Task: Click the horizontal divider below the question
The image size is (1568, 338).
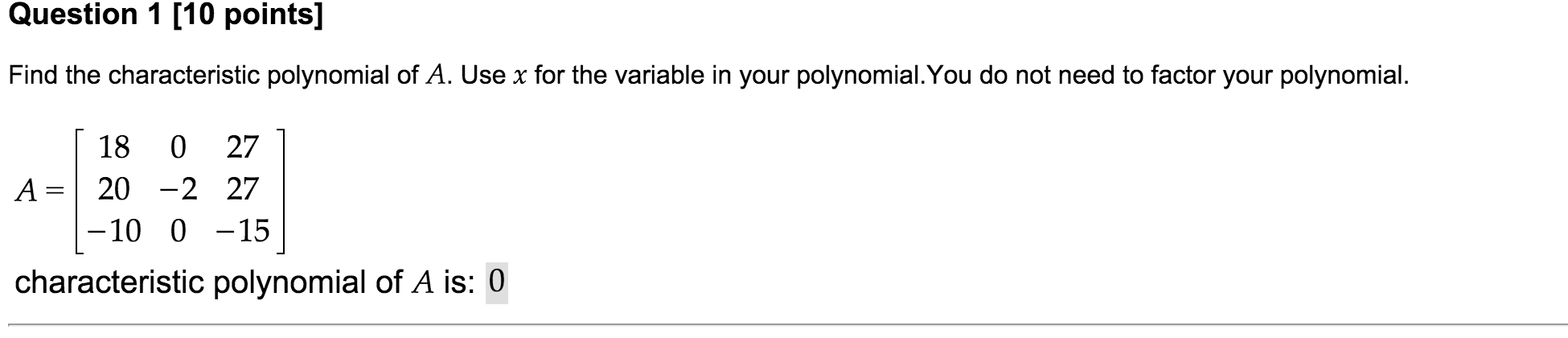Action: tap(784, 326)
